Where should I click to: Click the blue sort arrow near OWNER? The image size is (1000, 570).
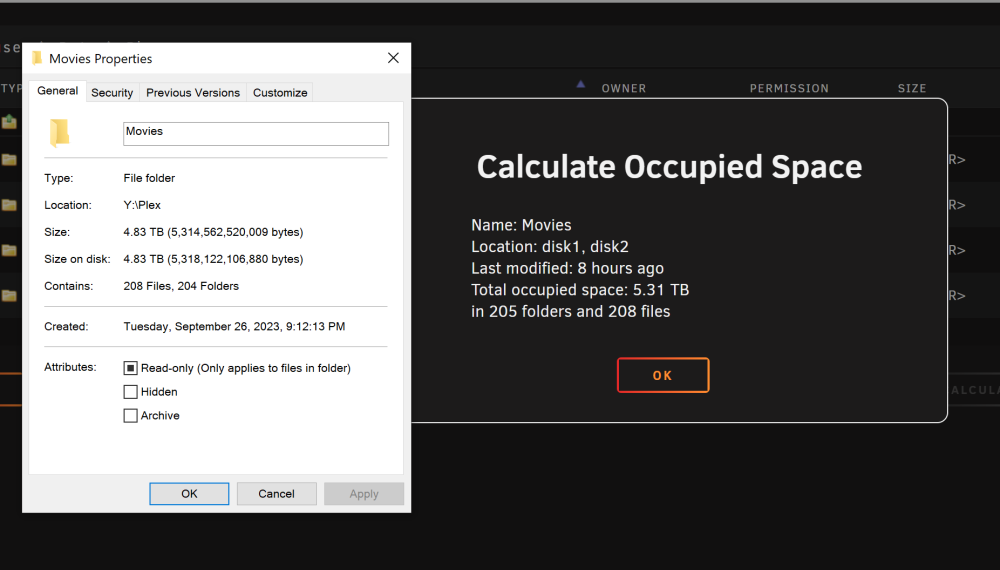[580, 84]
